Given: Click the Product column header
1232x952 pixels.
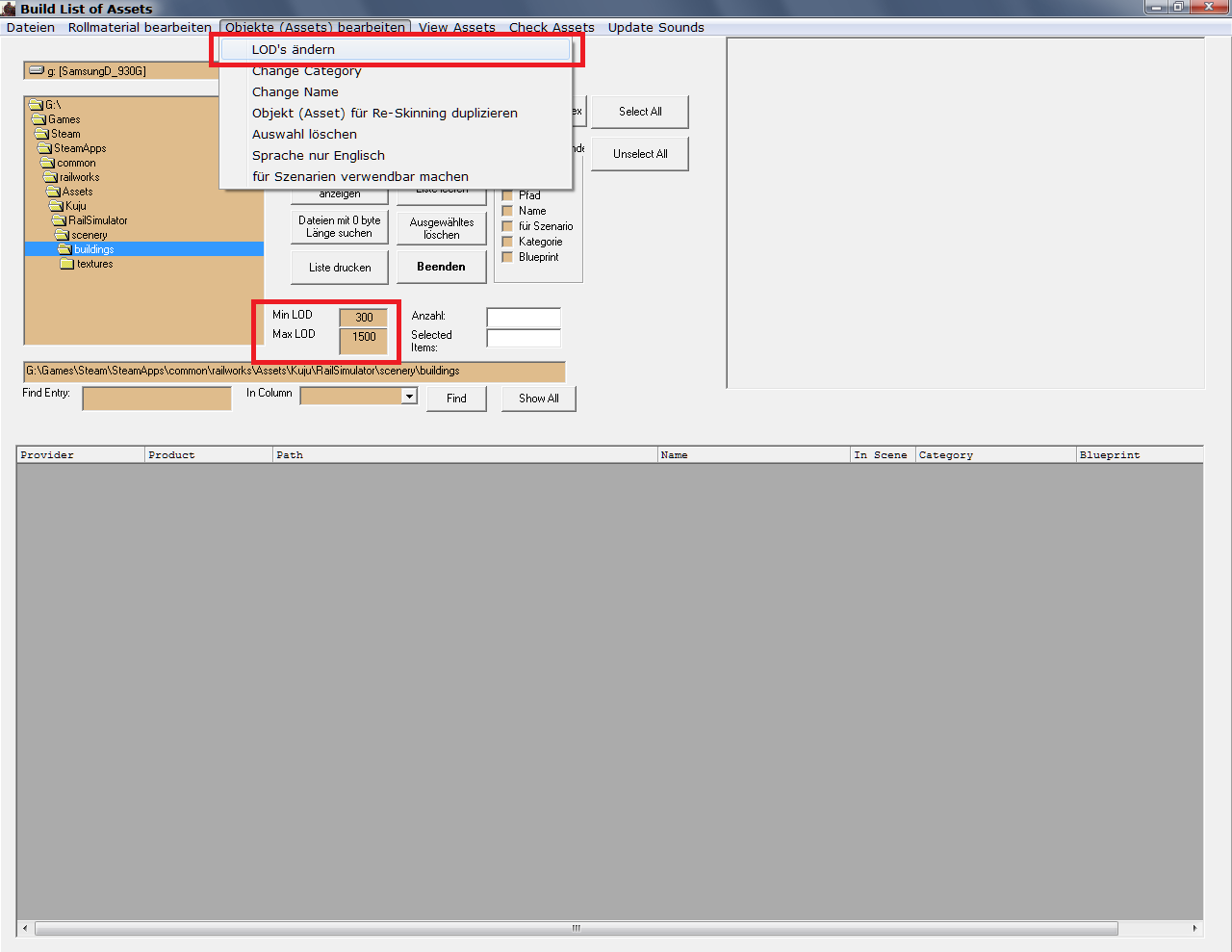Looking at the screenshot, I should pos(209,455).
